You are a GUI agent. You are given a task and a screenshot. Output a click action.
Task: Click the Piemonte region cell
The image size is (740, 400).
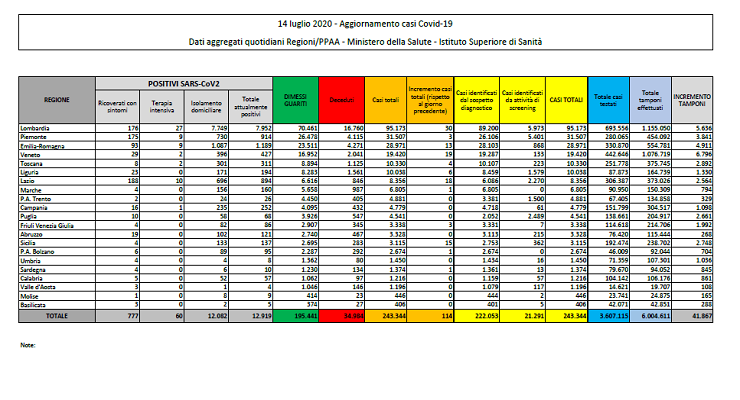tap(34, 135)
